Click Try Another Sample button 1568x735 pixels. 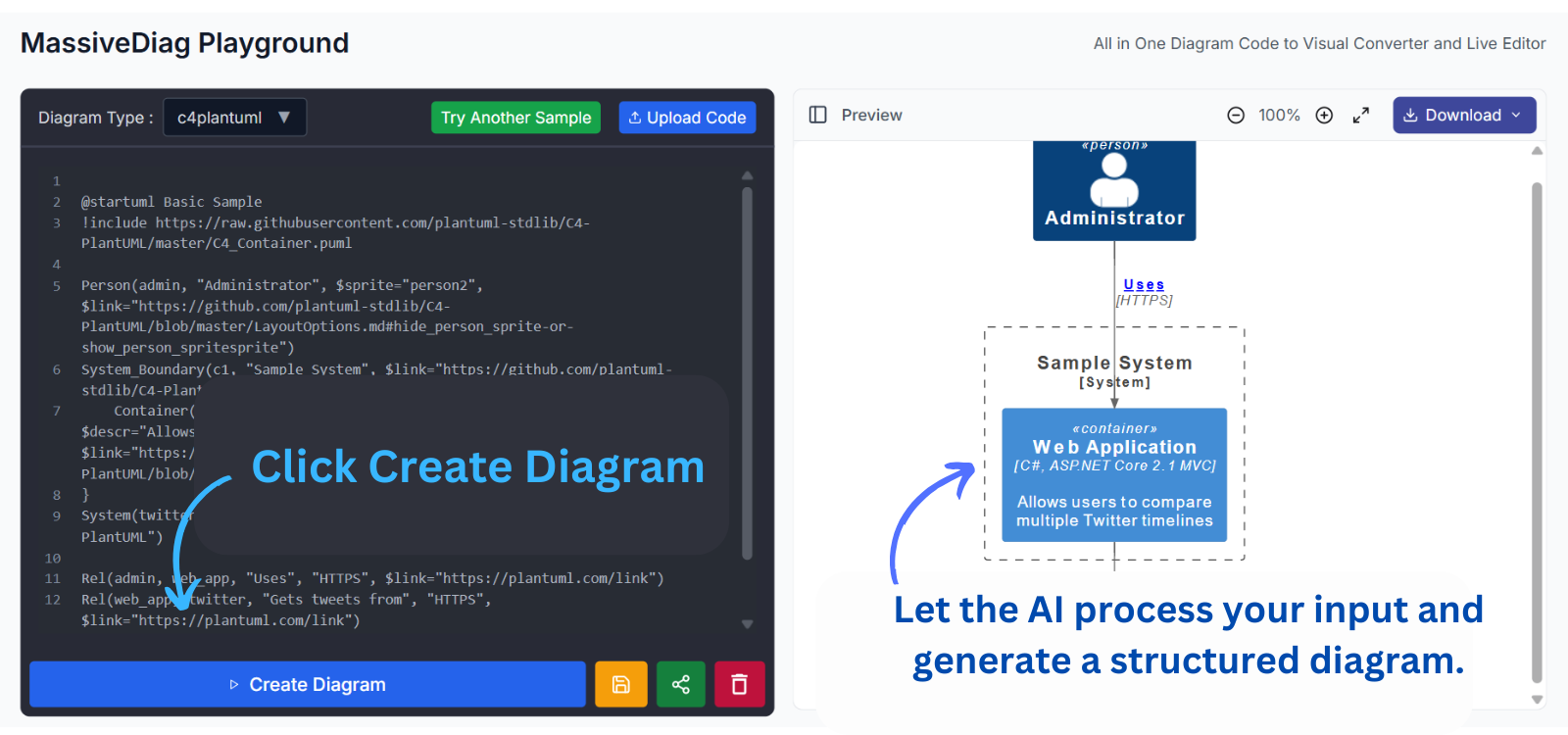pyautogui.click(x=515, y=118)
